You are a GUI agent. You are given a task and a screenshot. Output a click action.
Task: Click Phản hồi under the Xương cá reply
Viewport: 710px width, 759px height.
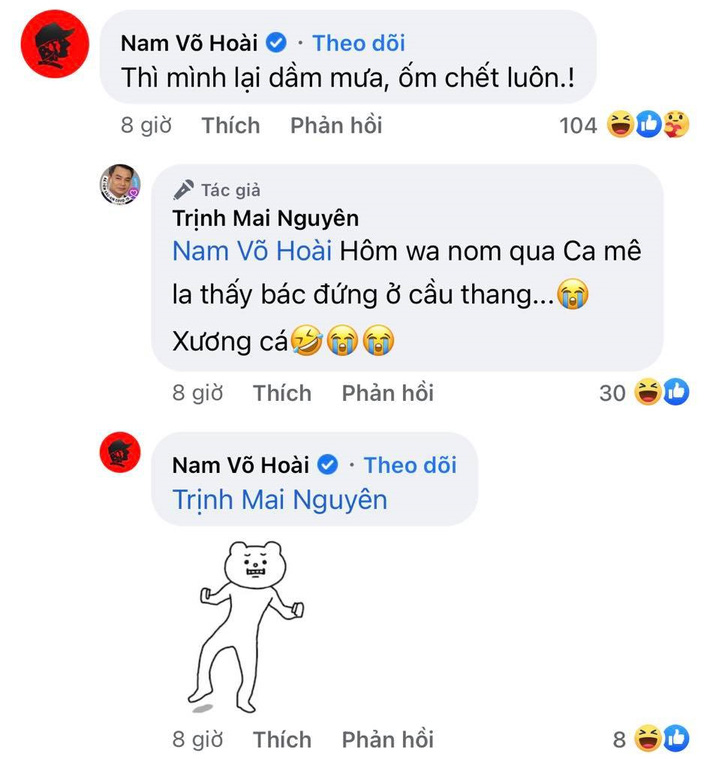point(388,393)
